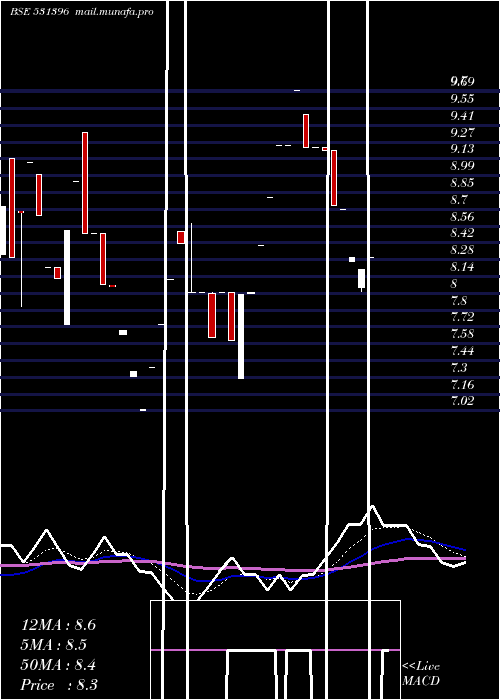The width and height of the screenshot is (500, 700).
Task: Select the 7.02 price axis label
Action: tap(462, 401)
